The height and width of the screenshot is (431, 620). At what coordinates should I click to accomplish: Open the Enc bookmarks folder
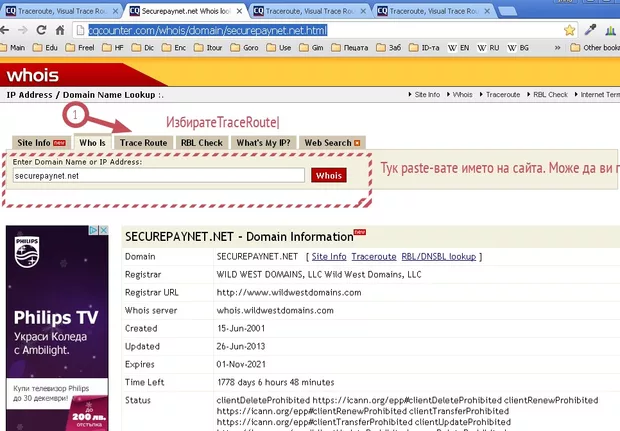(174, 48)
